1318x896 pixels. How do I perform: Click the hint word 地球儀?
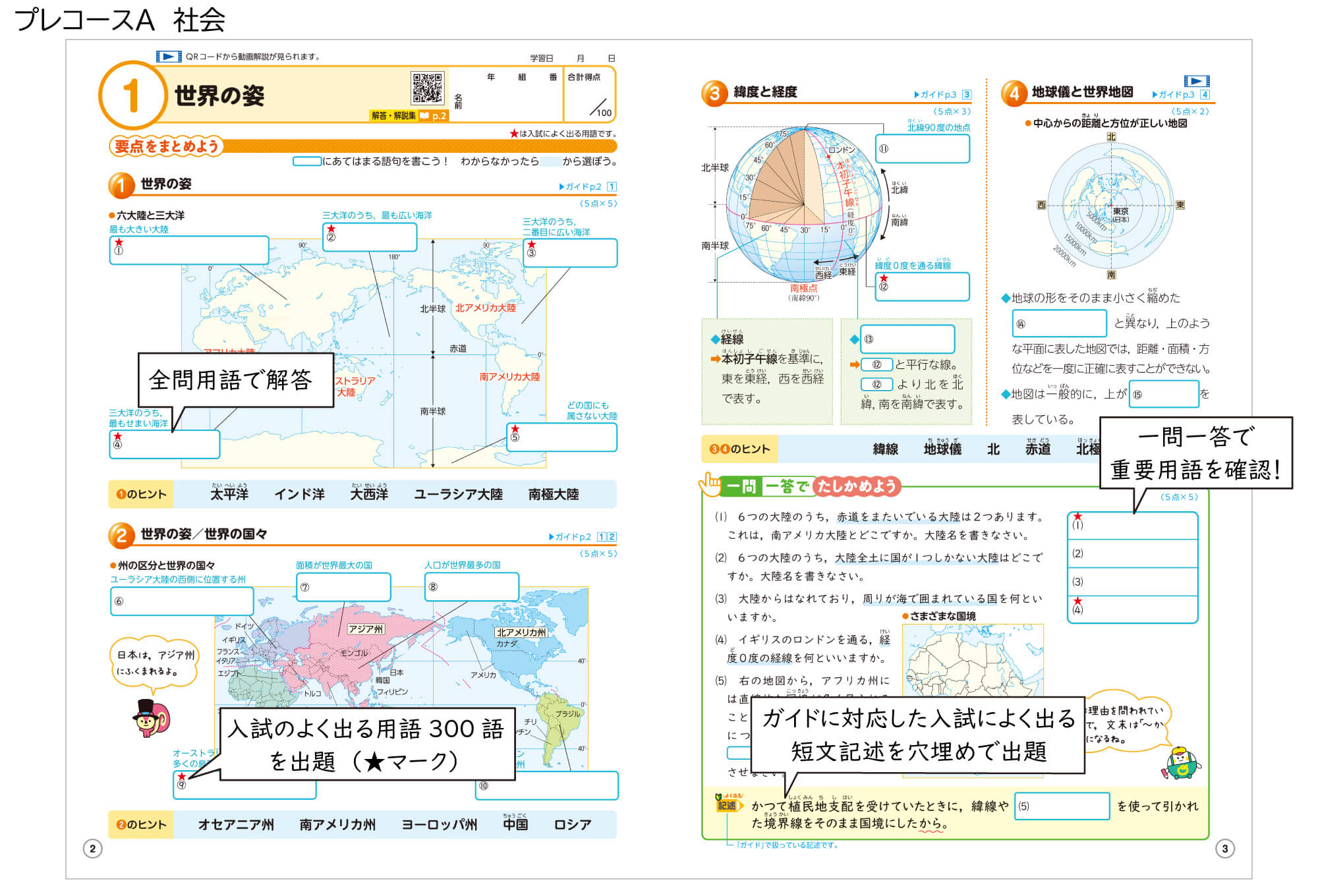pos(942,449)
